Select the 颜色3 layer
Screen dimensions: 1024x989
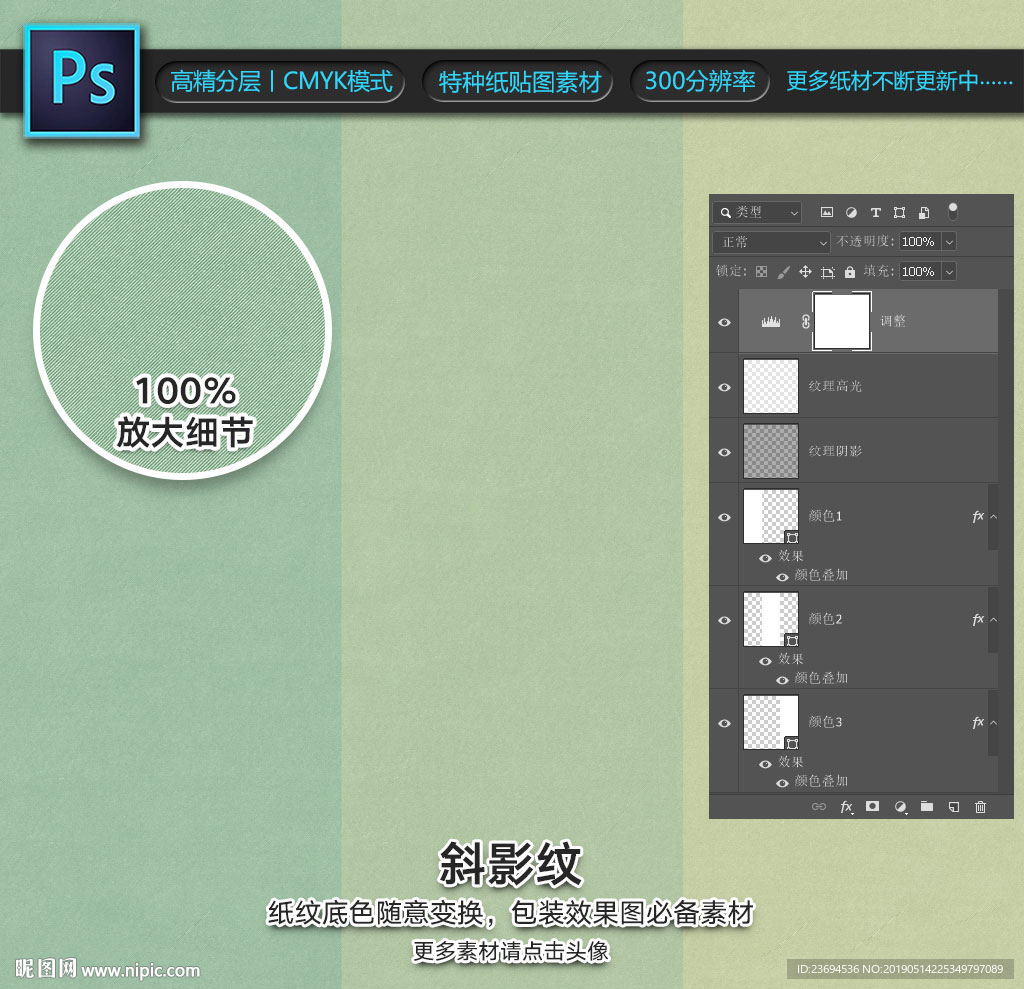tap(880, 722)
